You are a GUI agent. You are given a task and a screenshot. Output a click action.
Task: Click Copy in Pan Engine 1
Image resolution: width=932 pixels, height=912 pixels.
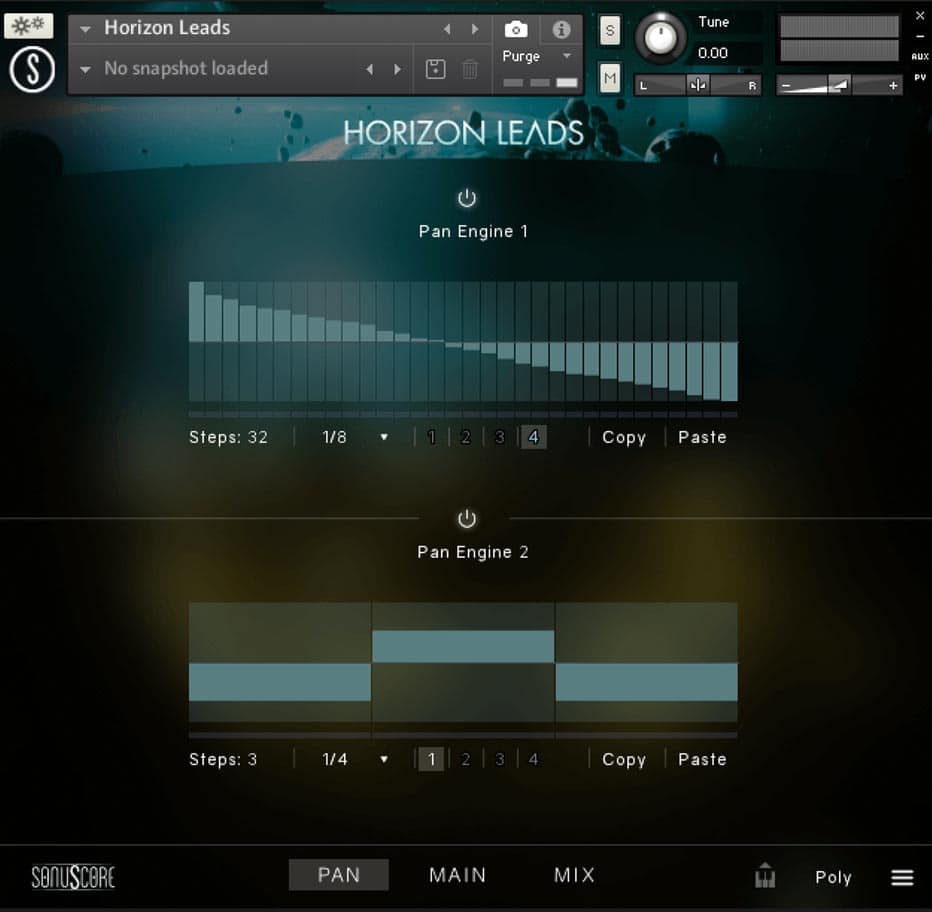tap(624, 437)
